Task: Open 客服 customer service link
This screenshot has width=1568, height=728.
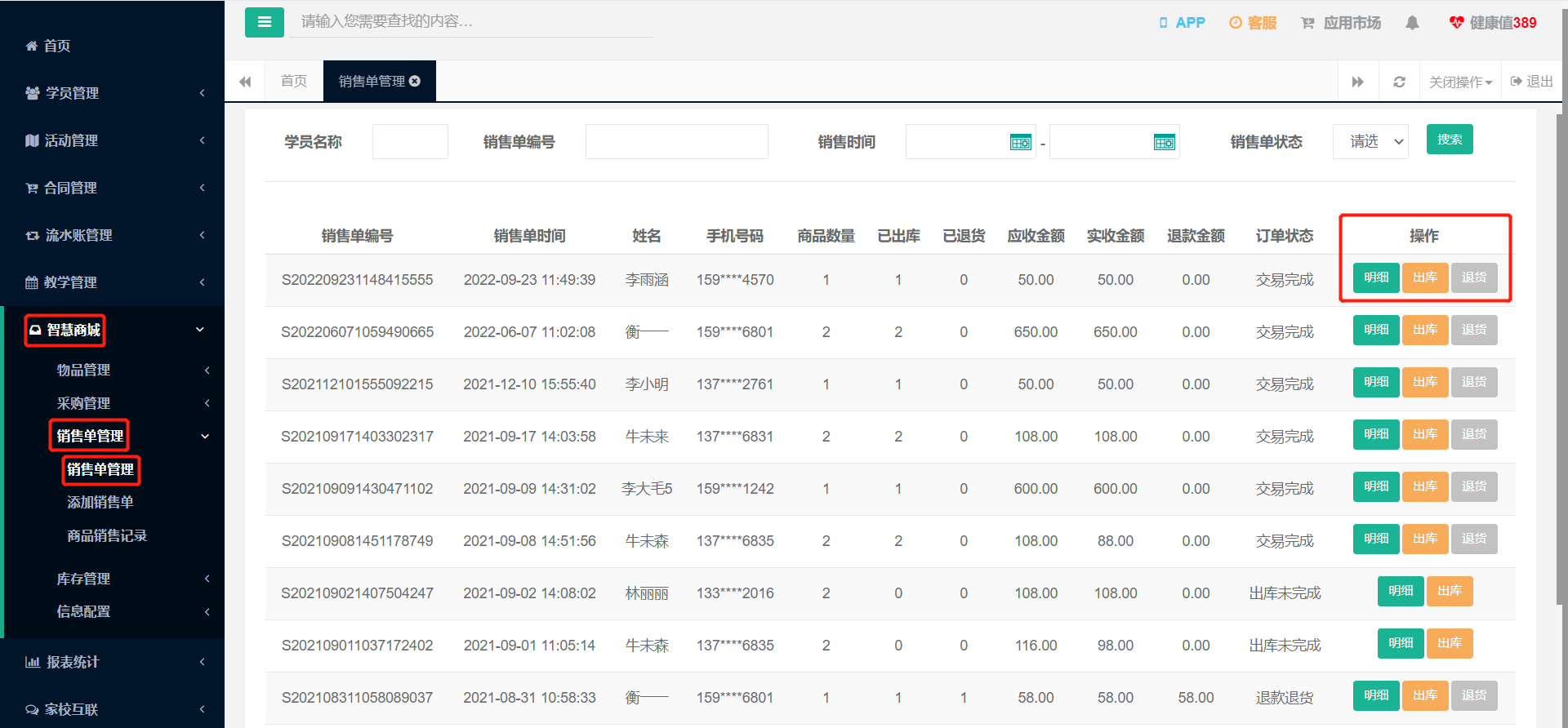Action: 1253,23
